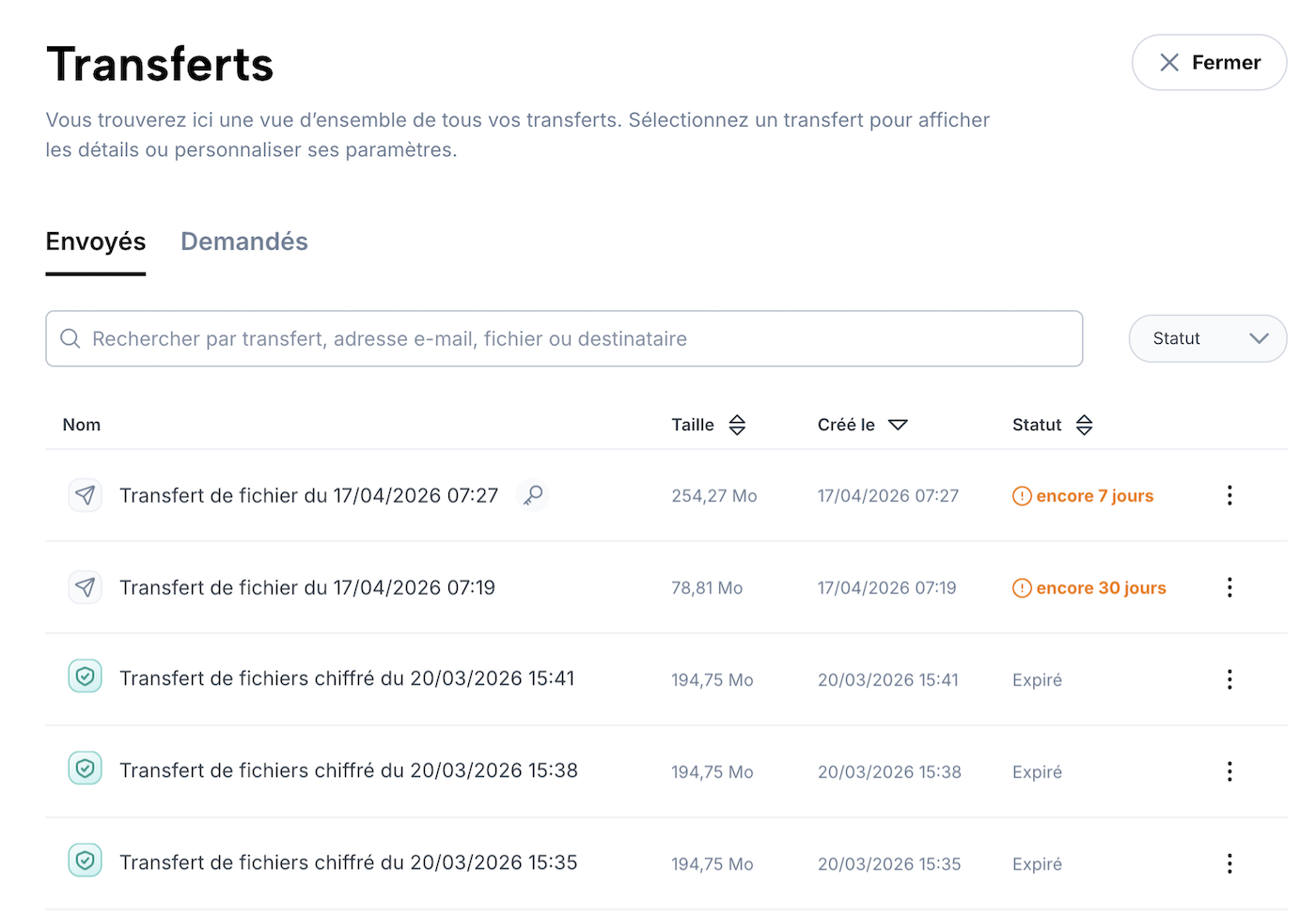
Task: Open the Statut filter dropdown
Action: (x=1207, y=338)
